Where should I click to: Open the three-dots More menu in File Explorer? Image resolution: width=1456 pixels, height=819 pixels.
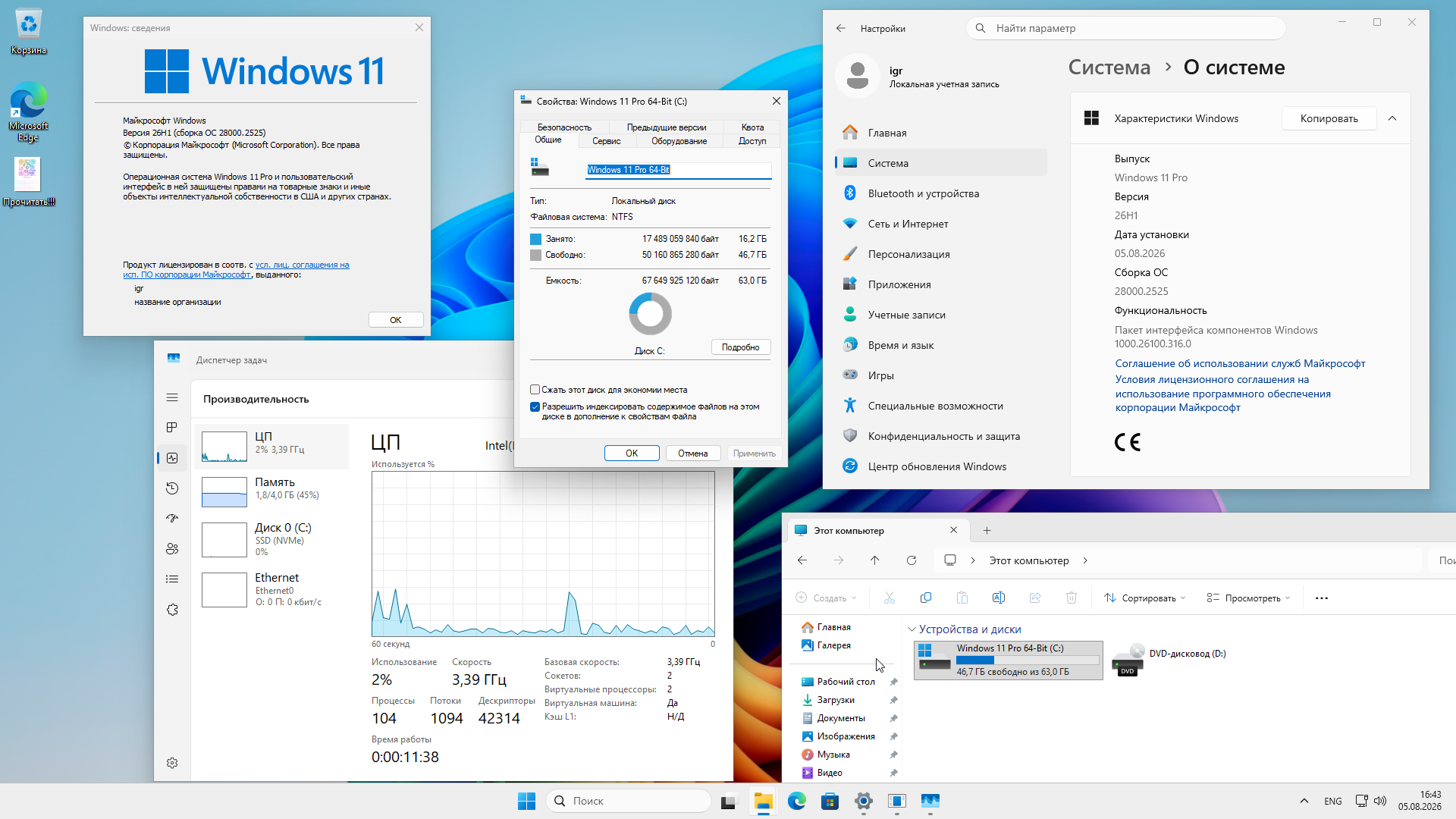(x=1322, y=598)
